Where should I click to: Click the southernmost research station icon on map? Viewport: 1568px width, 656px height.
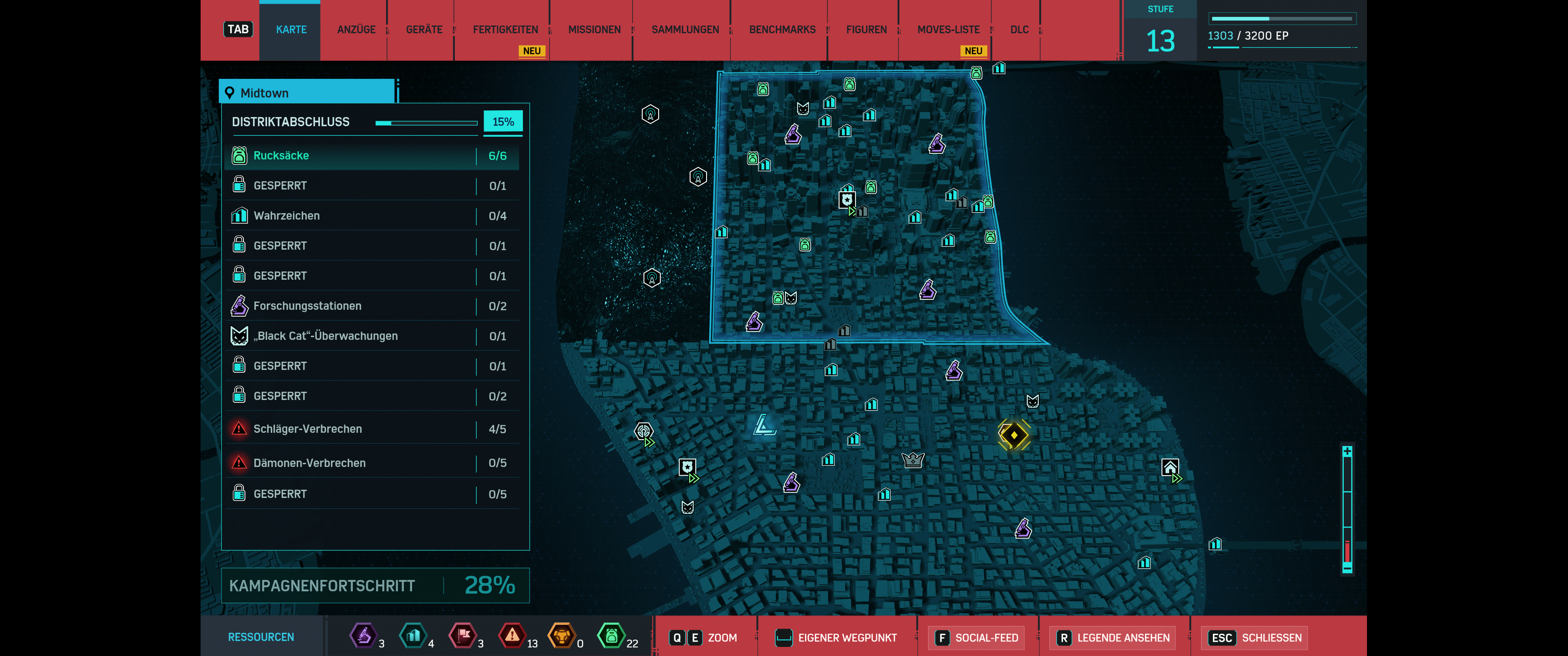(1023, 528)
